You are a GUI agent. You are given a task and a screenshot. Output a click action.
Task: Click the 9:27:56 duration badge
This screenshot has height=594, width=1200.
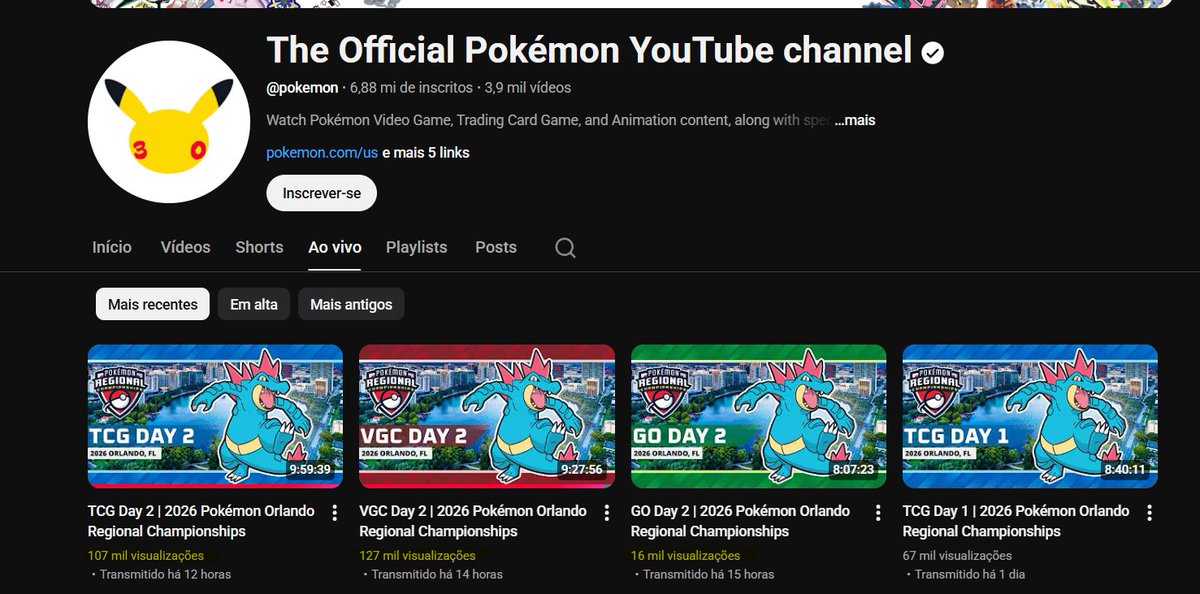pos(582,469)
